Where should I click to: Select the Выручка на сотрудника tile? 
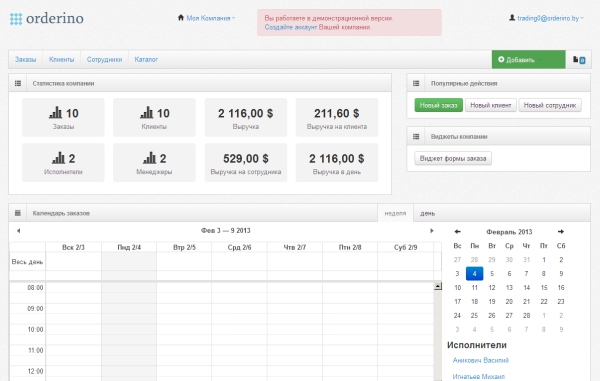(246, 163)
